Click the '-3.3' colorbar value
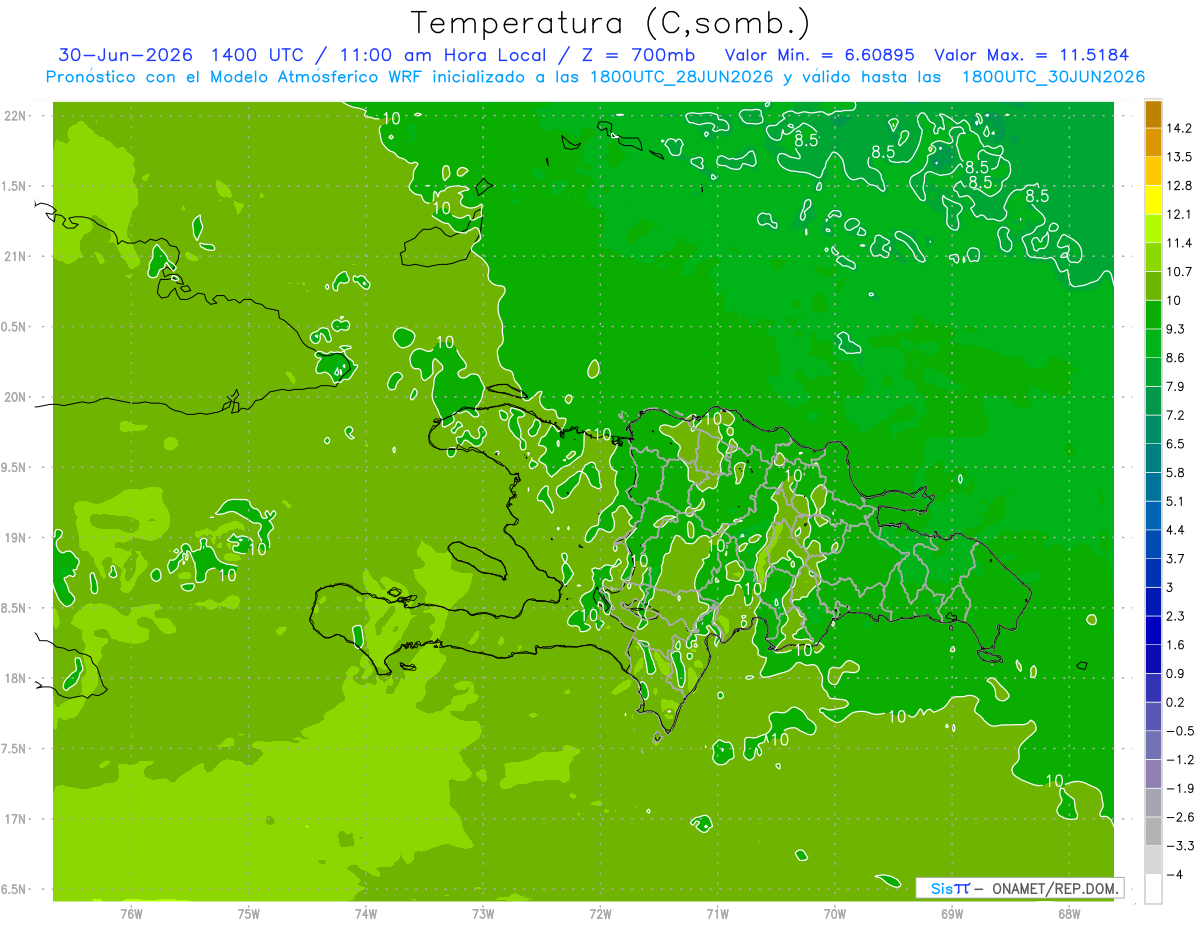The width and height of the screenshot is (1200, 927). click(1179, 846)
